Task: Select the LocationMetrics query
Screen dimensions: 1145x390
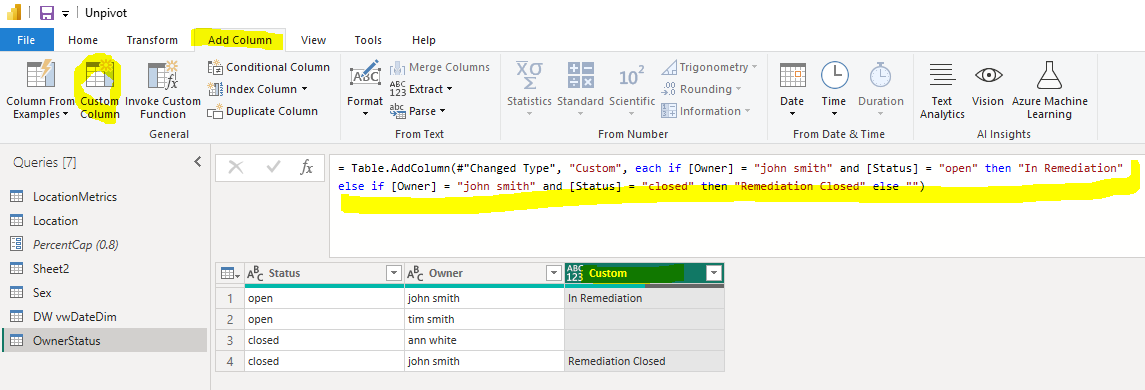Action: [104, 196]
